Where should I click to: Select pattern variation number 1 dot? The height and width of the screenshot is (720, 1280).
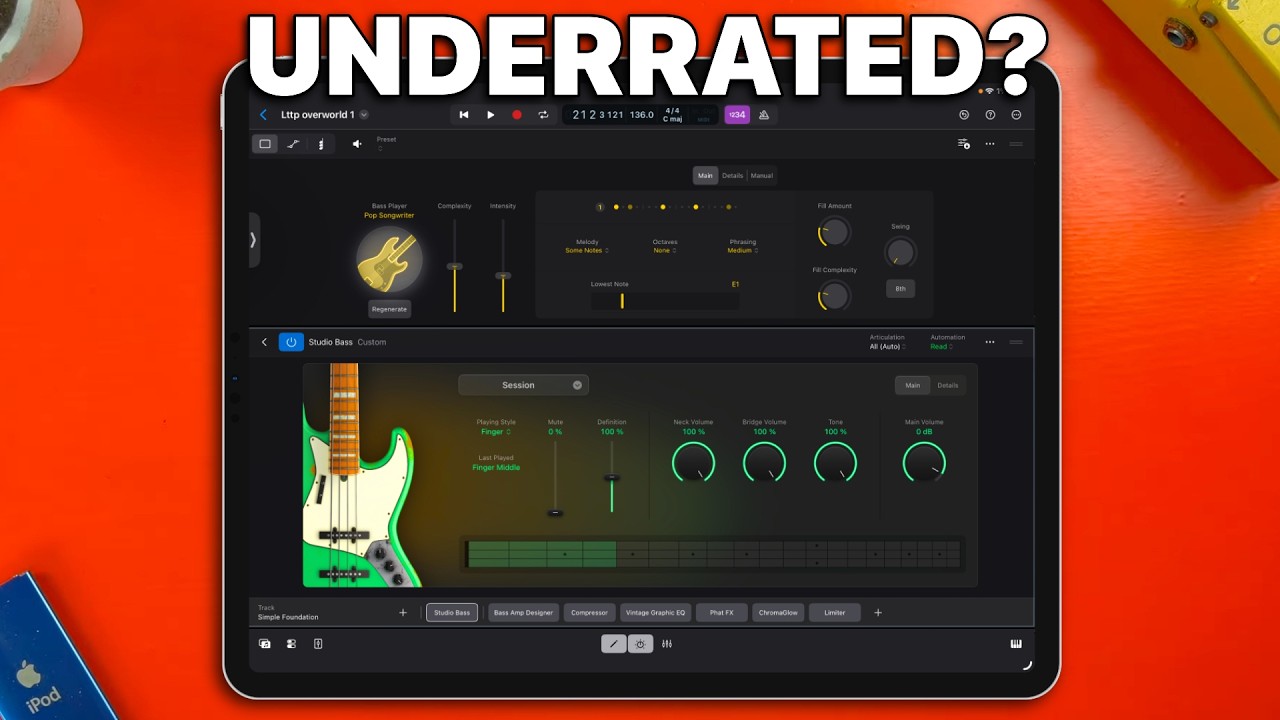[x=600, y=207]
